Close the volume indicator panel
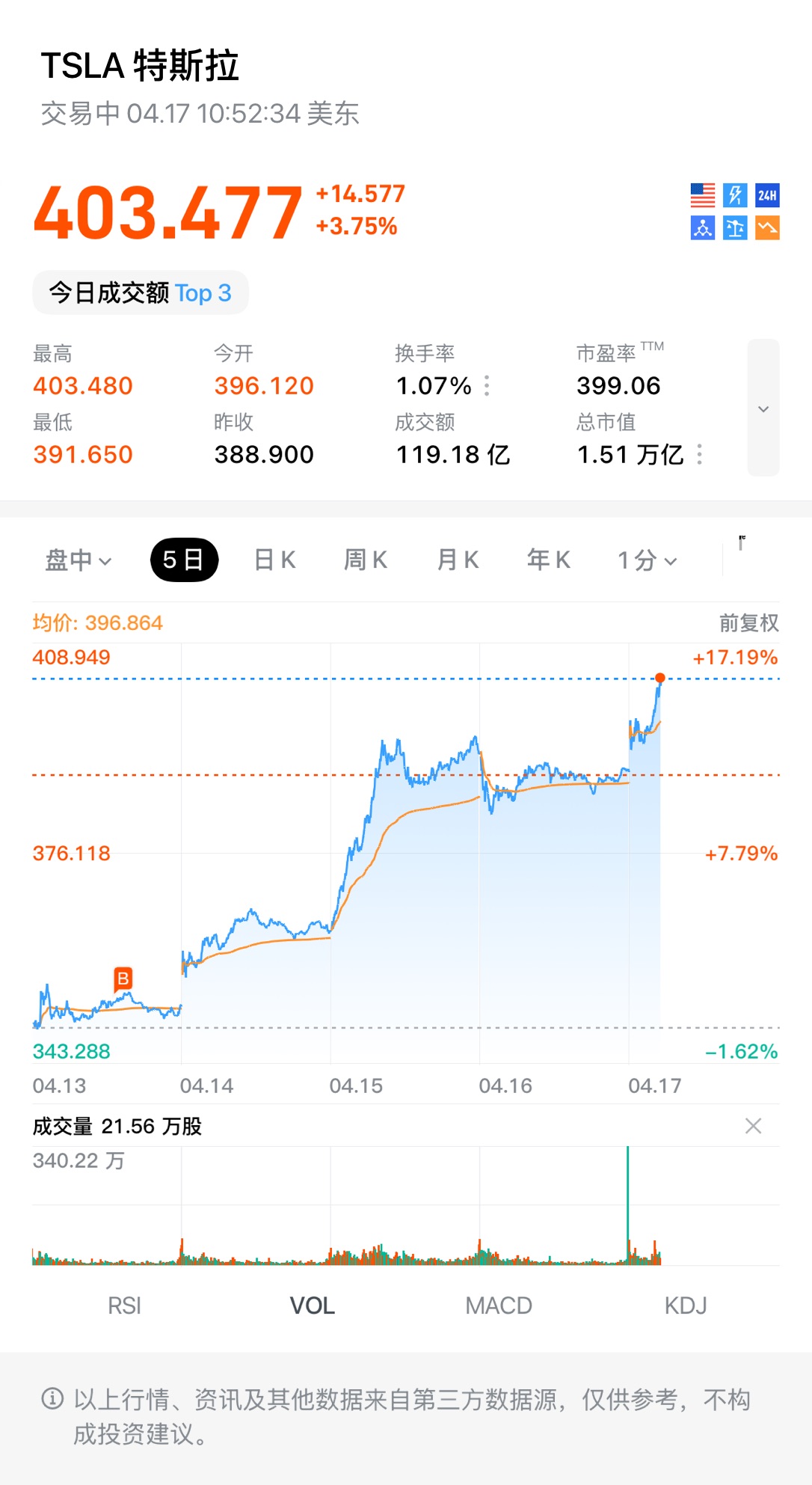This screenshot has width=812, height=1485. click(x=753, y=1126)
